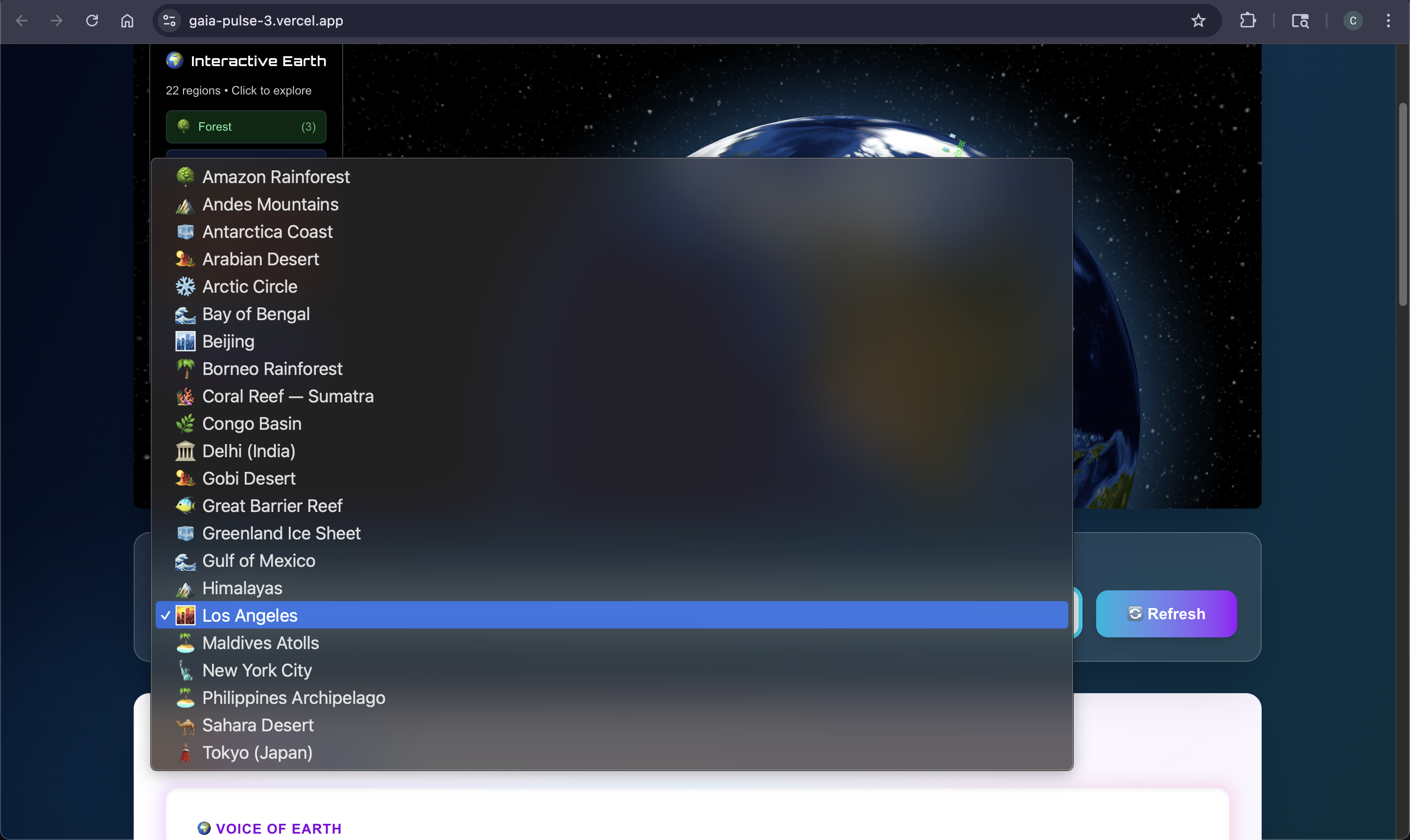Click the page vertical scrollbar
1410x840 pixels.
(1403, 204)
